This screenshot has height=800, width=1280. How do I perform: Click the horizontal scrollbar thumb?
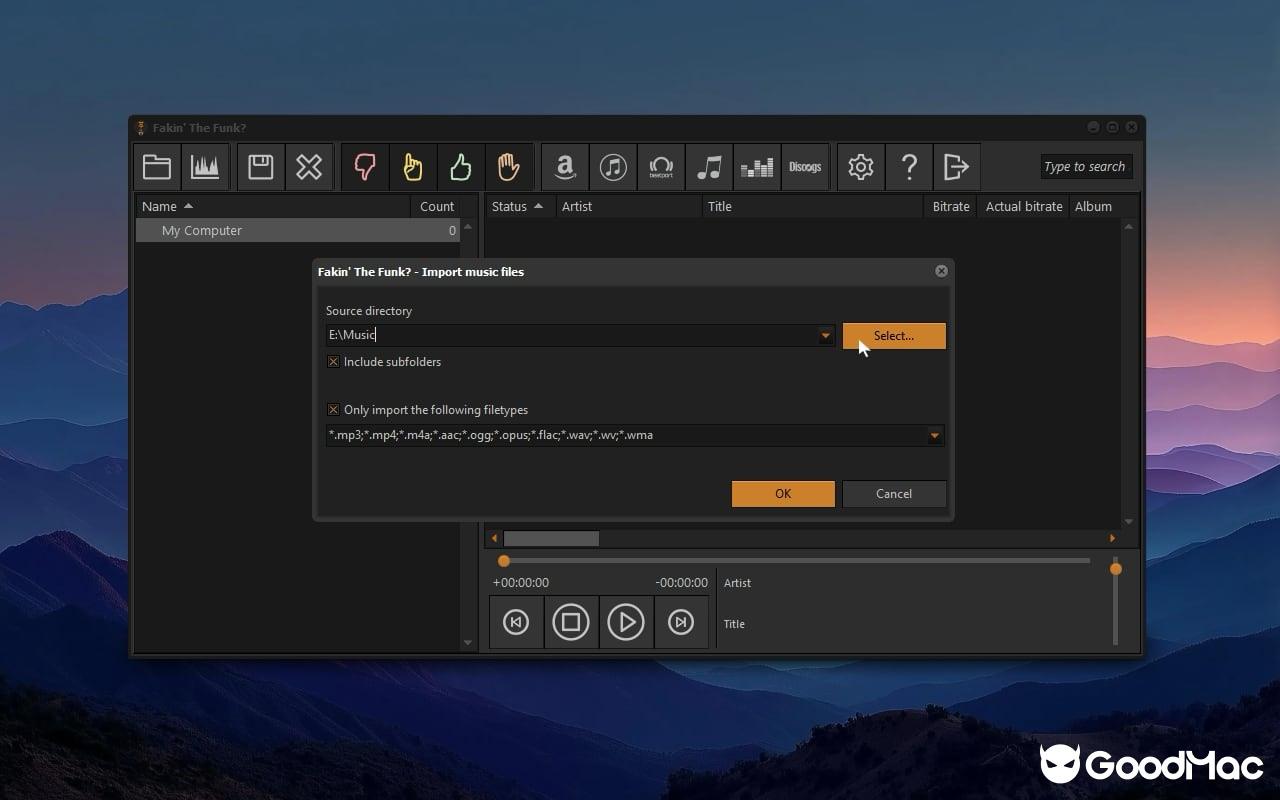point(551,538)
